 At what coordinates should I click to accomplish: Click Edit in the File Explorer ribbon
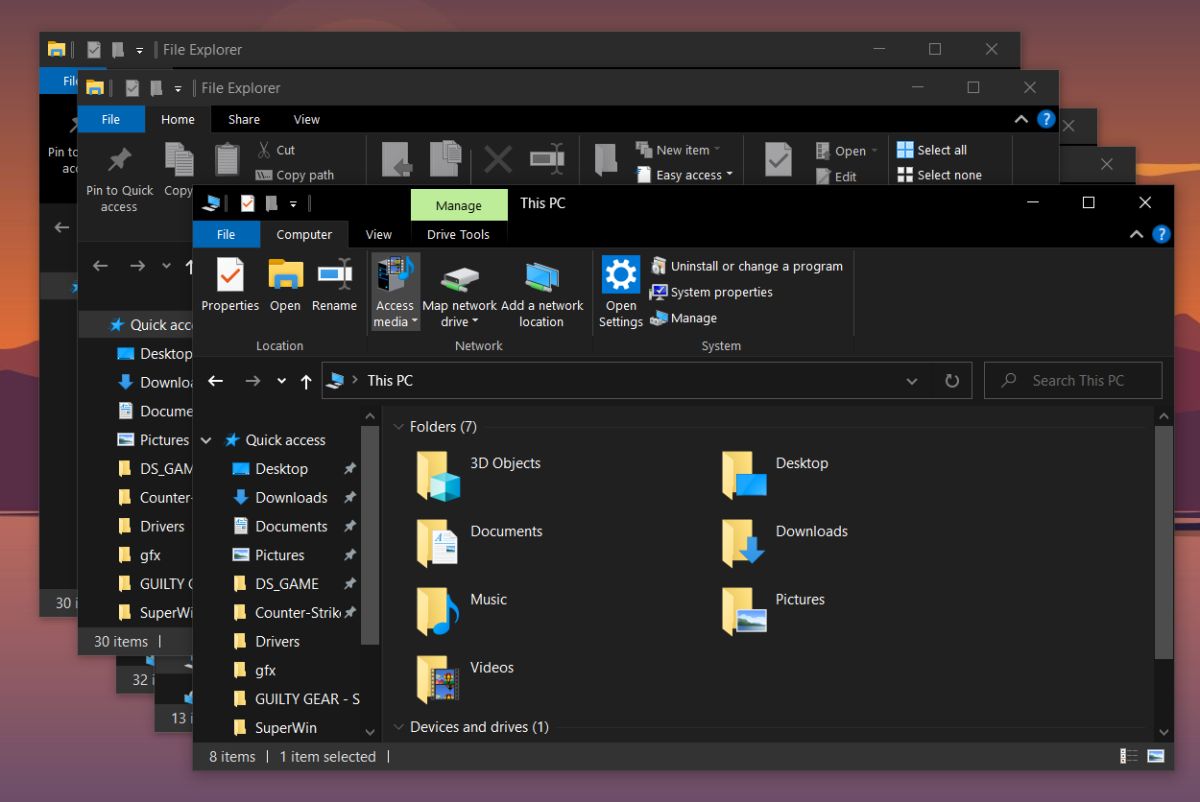point(836,176)
